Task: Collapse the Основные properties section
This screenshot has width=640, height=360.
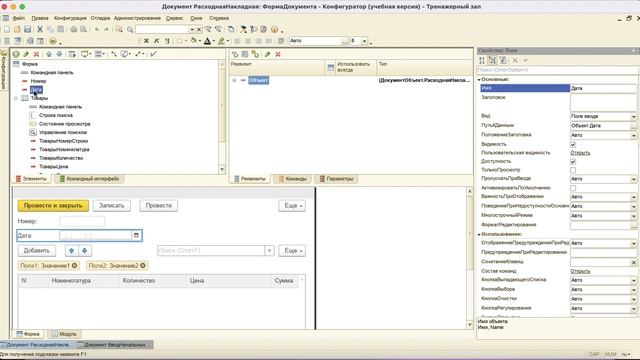Action: click(479, 80)
